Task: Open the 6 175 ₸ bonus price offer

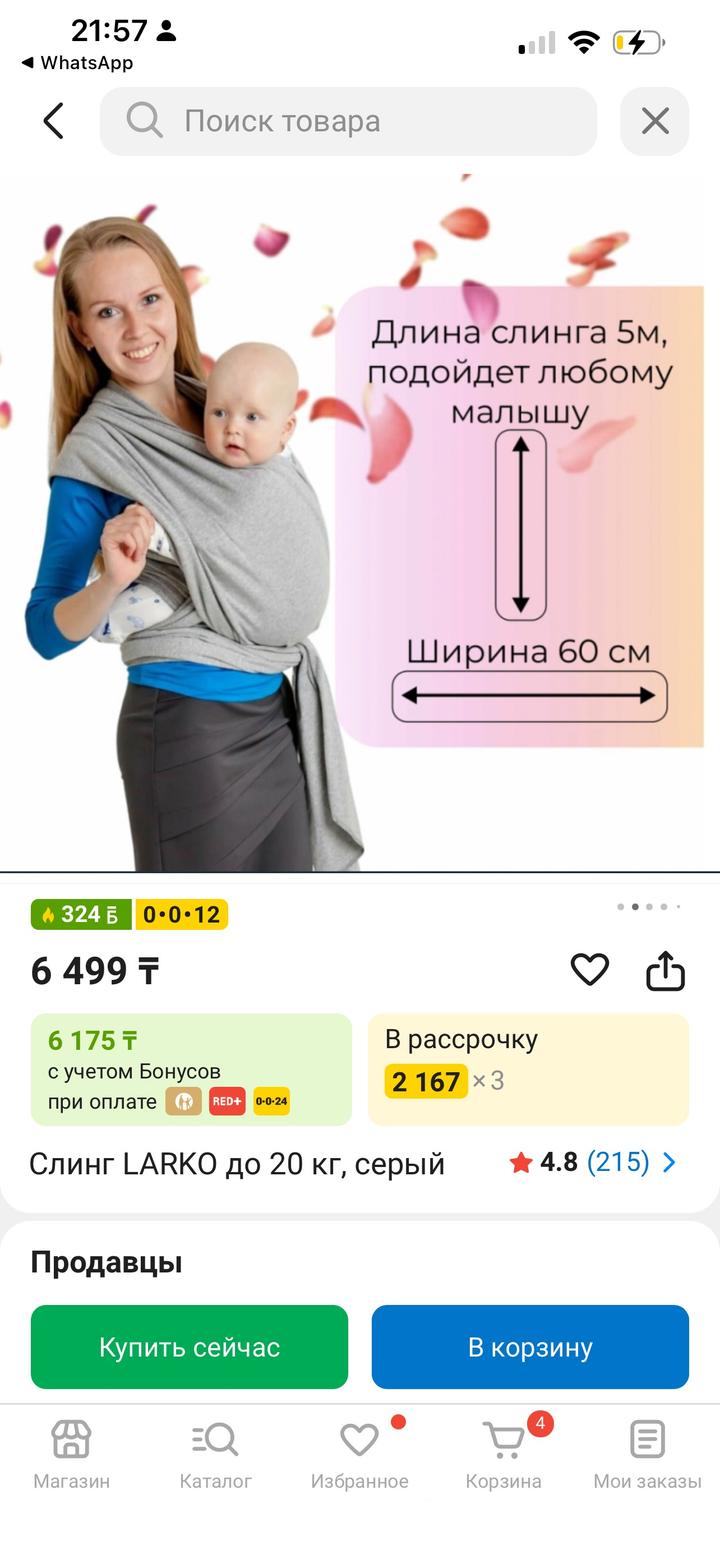Action: pyautogui.click(x=191, y=1069)
